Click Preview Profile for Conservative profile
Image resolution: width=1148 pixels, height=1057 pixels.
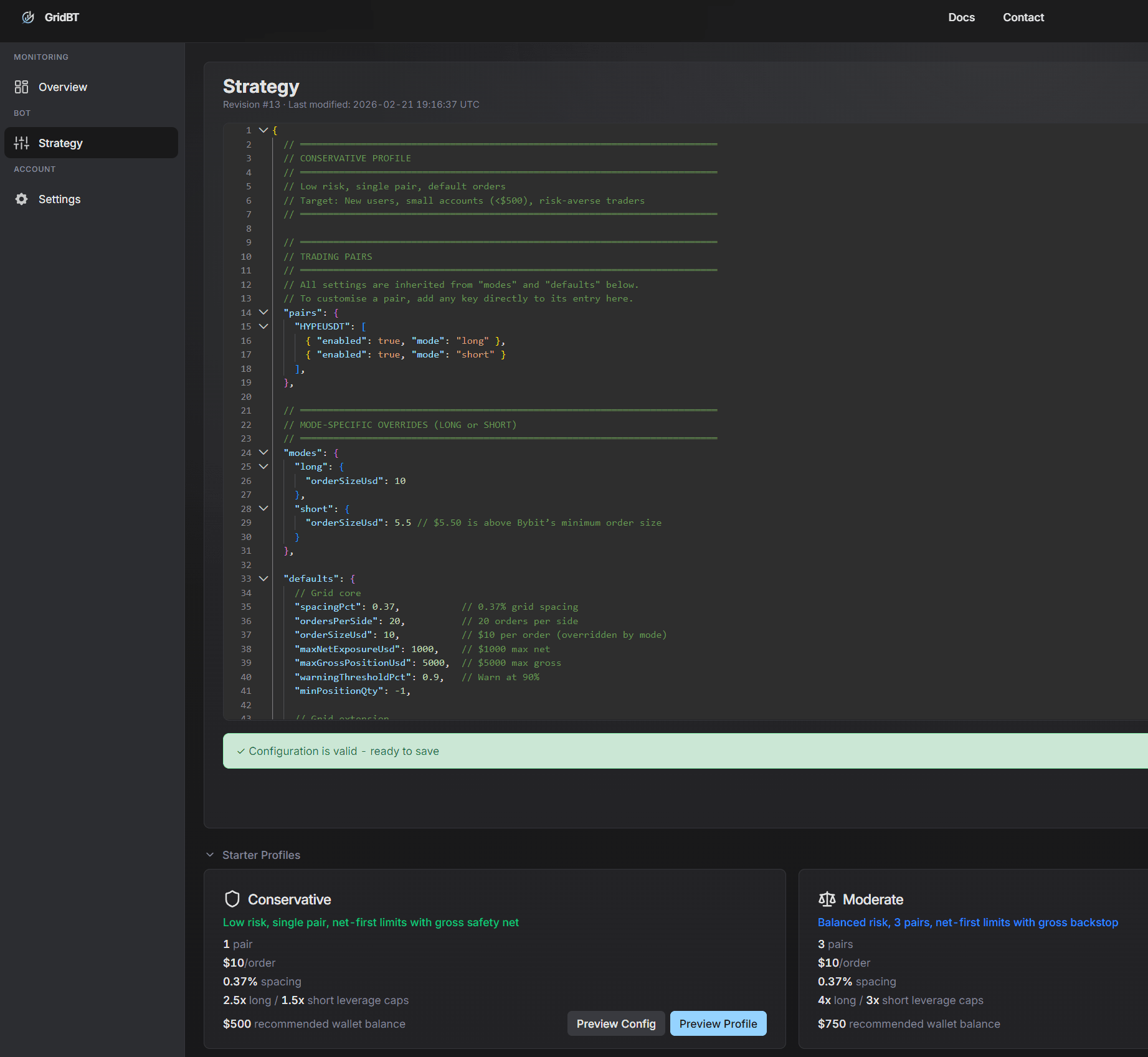click(x=718, y=1024)
